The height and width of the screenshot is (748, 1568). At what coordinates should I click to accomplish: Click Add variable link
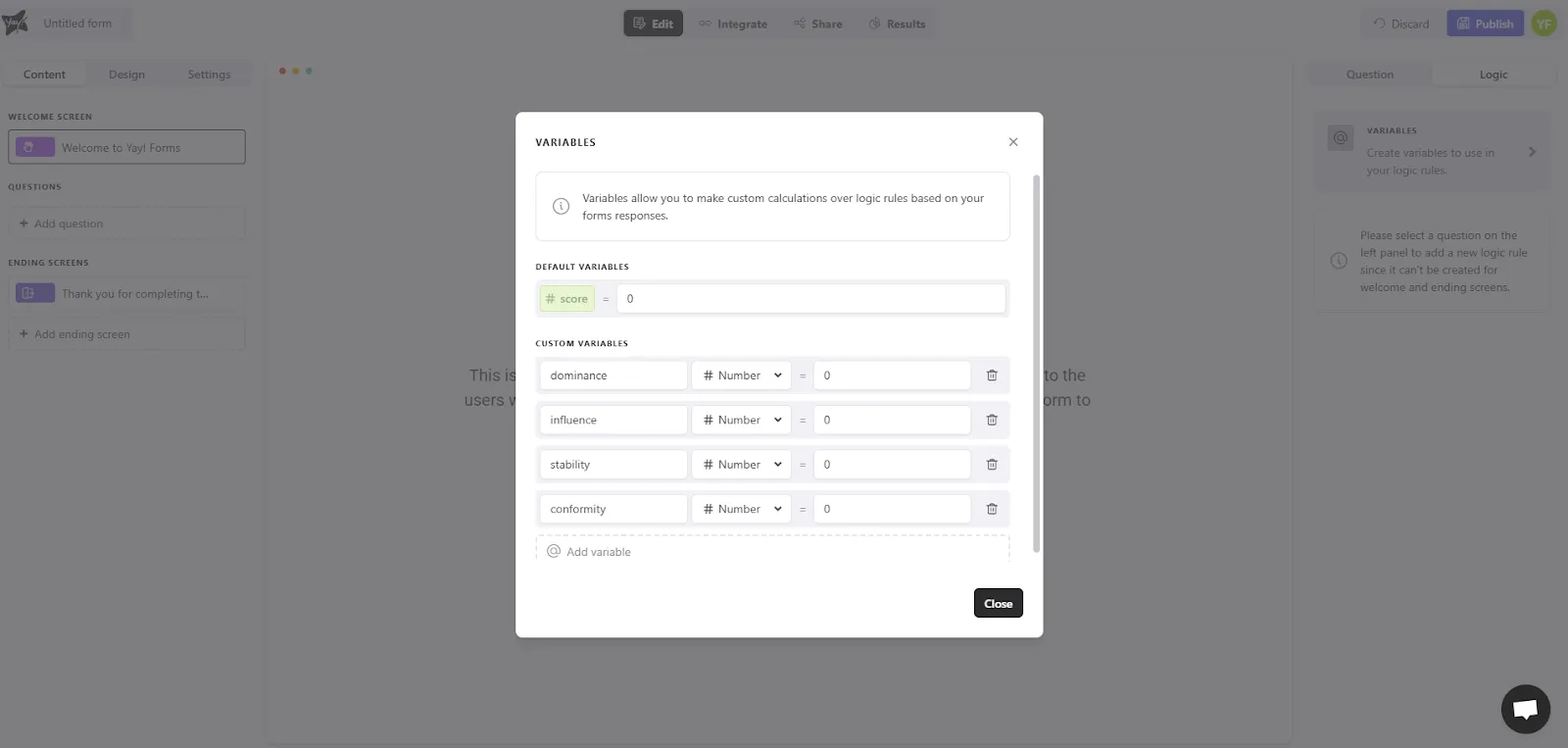598,552
